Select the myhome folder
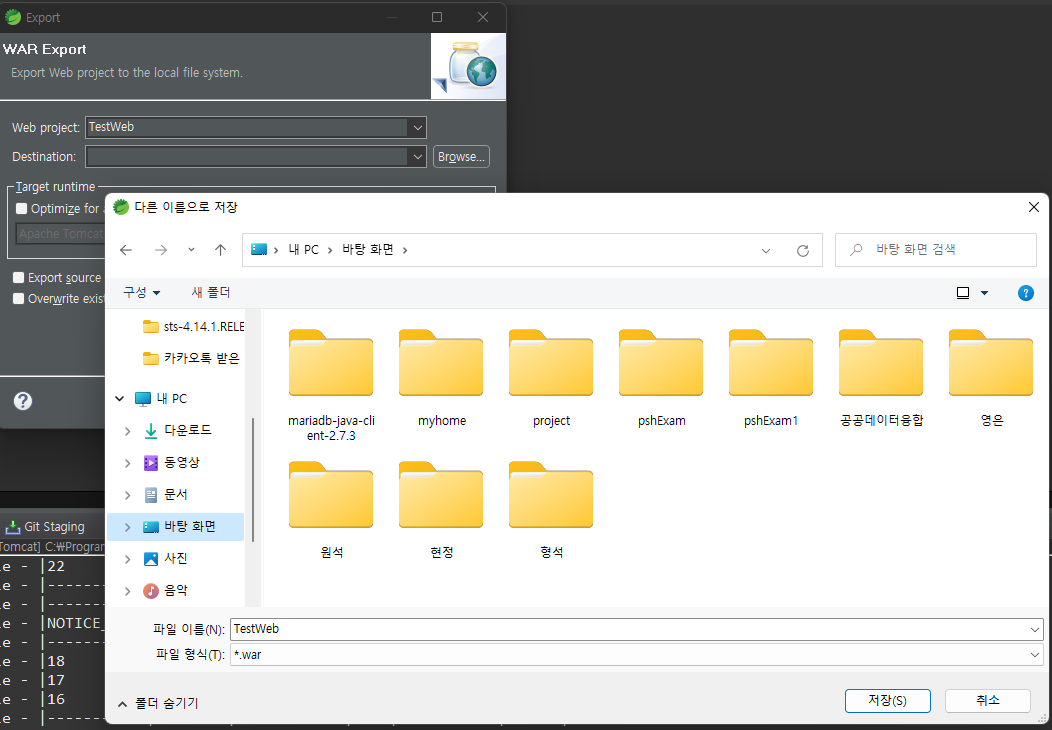Screen dimensions: 1052x730 (441, 379)
